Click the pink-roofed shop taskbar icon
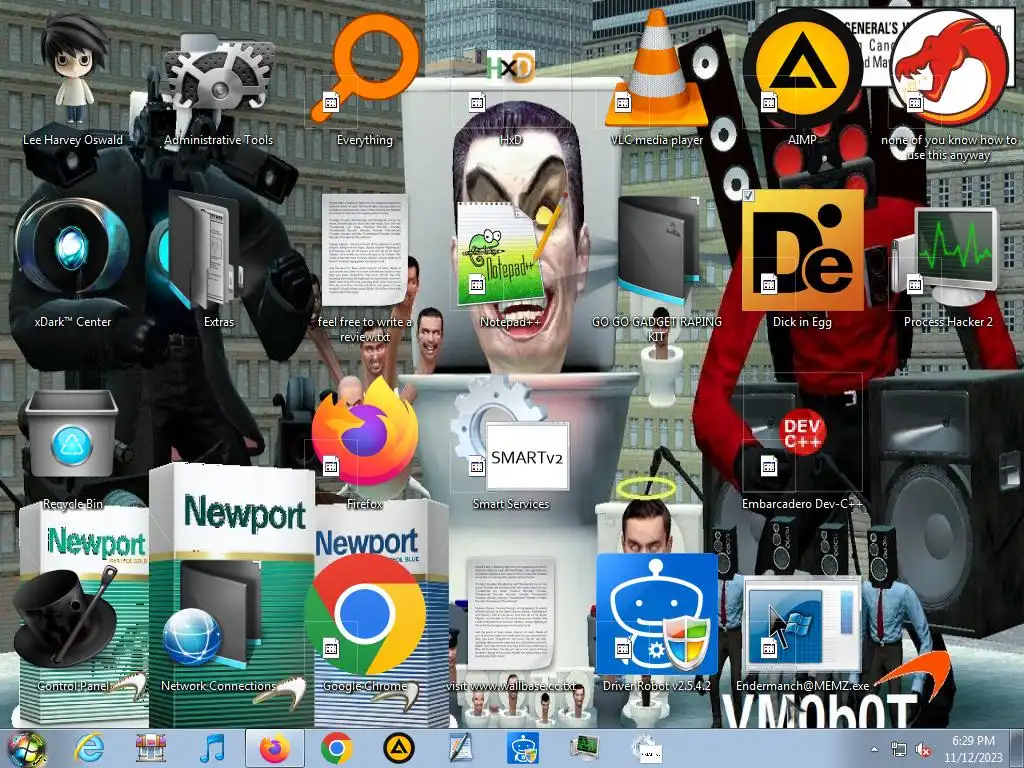 coord(150,748)
